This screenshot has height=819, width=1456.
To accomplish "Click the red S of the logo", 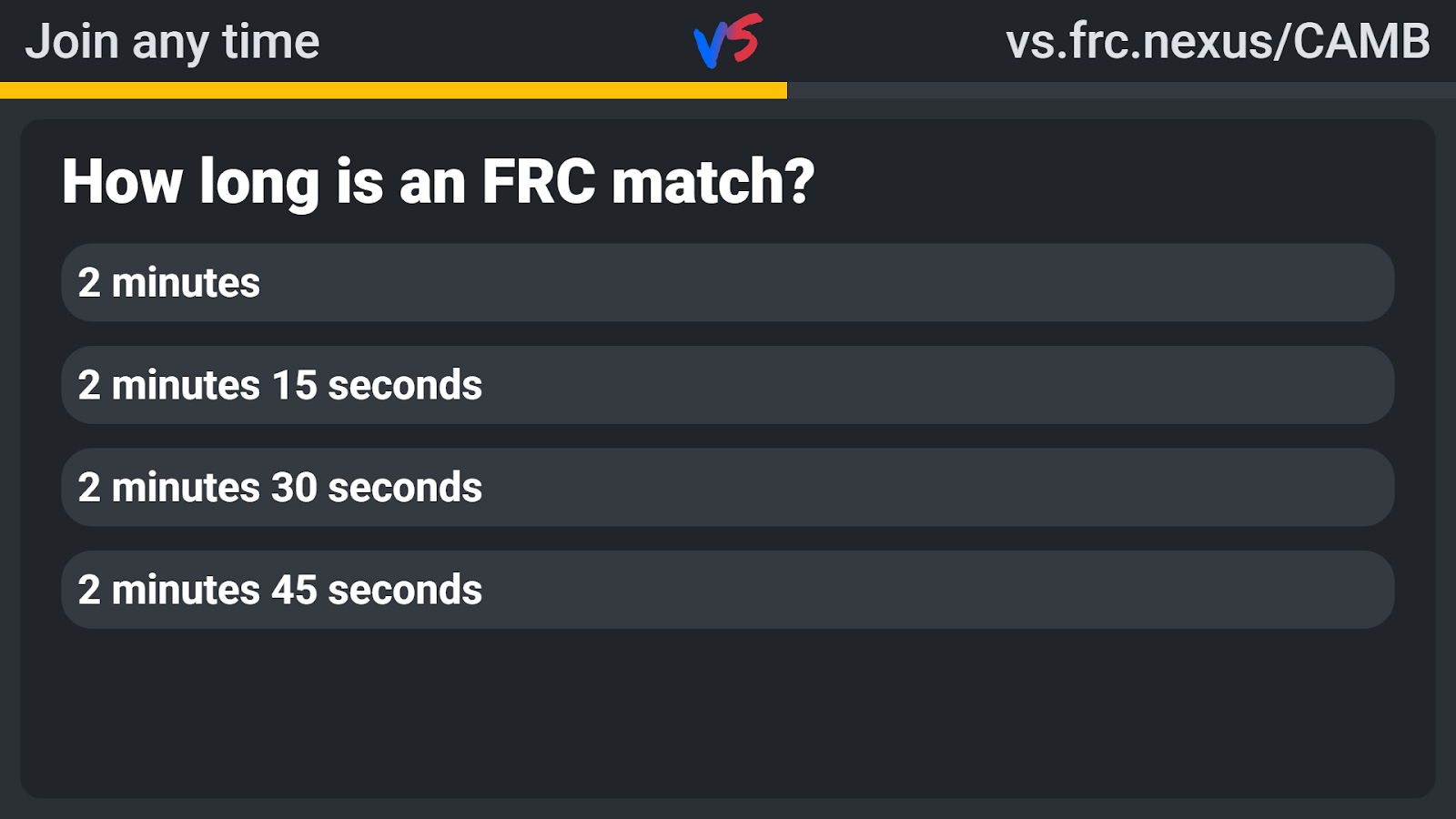I will (746, 36).
